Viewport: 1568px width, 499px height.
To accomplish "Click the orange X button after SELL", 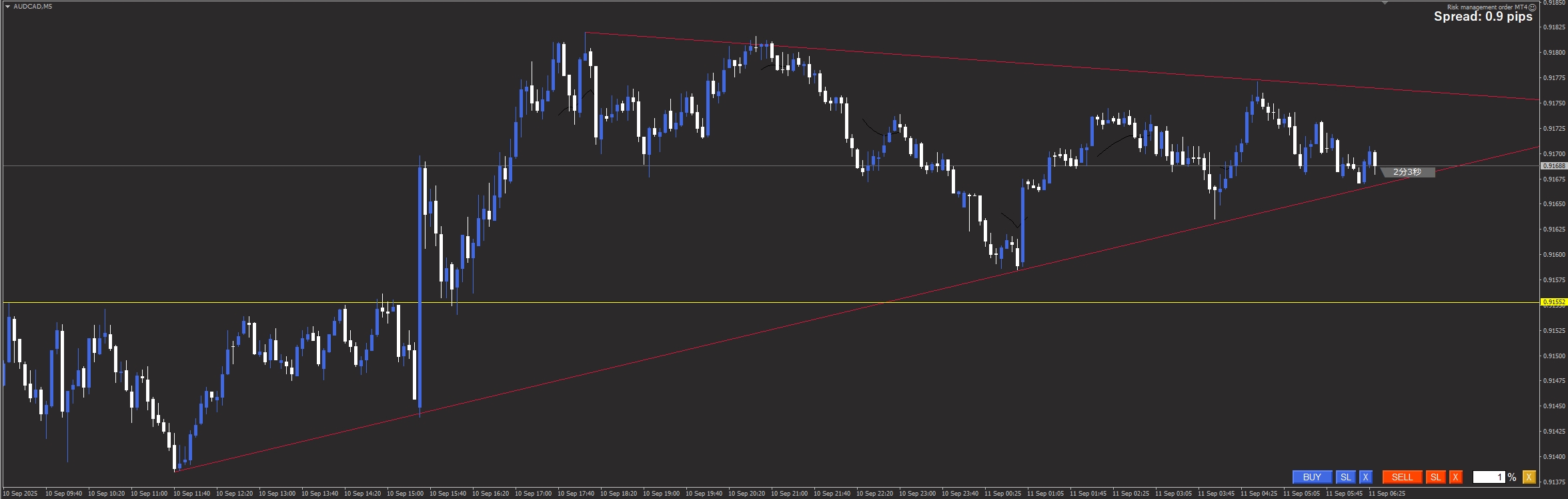I will (1455, 477).
